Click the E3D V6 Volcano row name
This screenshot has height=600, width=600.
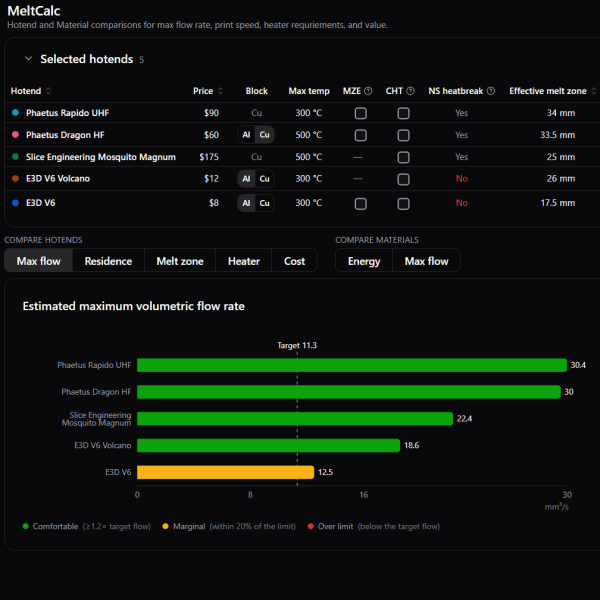pyautogui.click(x=58, y=179)
